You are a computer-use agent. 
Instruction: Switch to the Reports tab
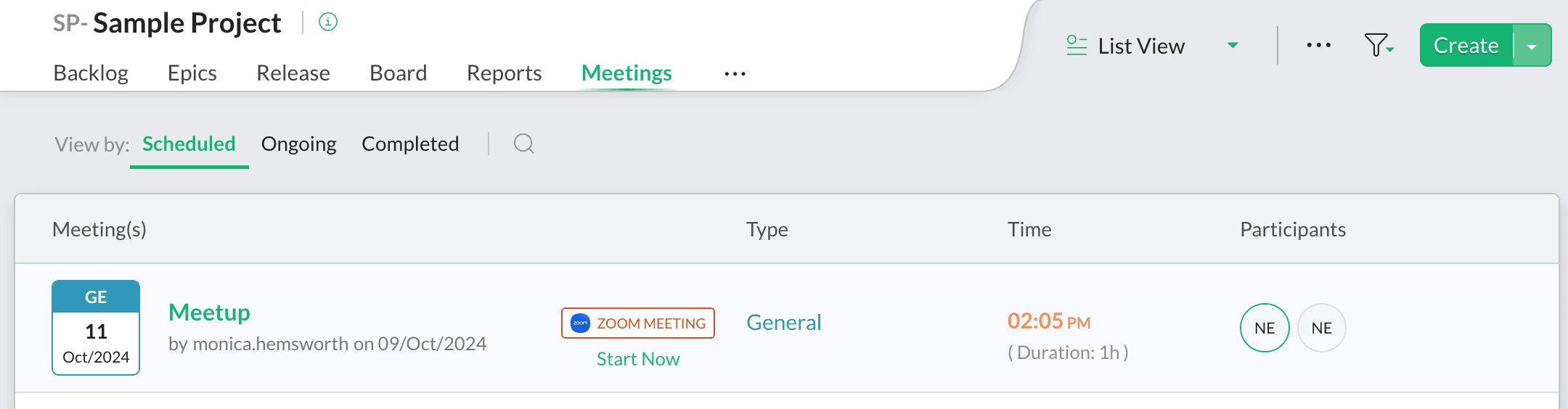click(504, 73)
